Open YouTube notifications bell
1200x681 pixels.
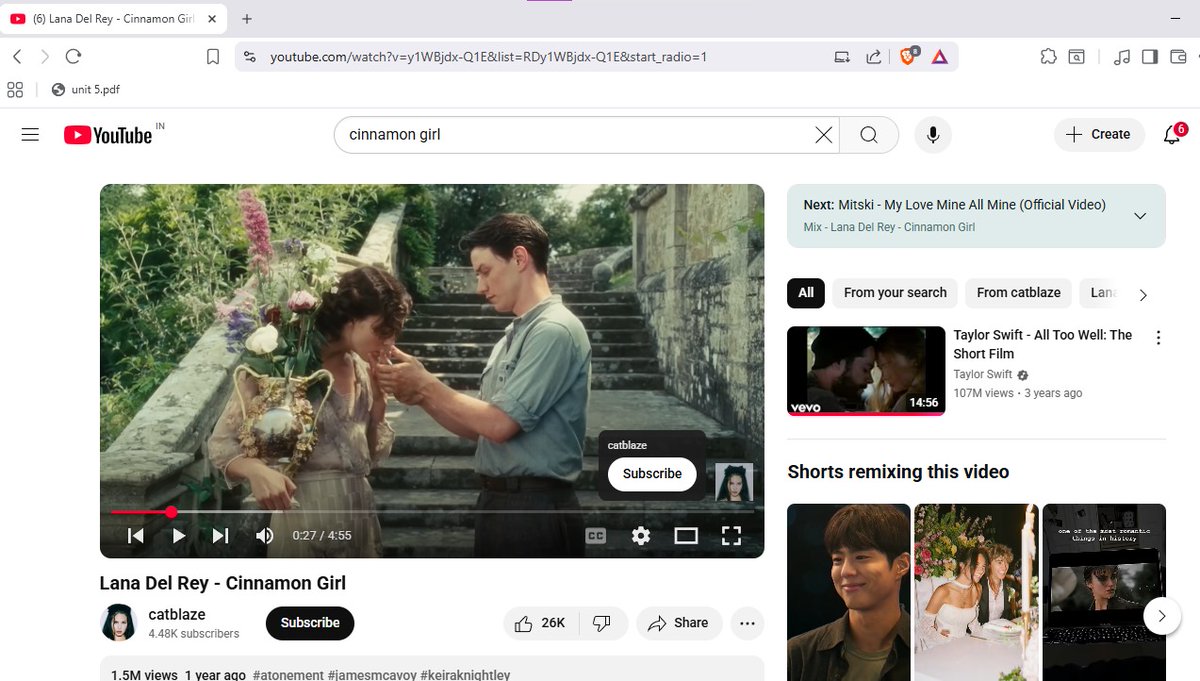point(1171,134)
